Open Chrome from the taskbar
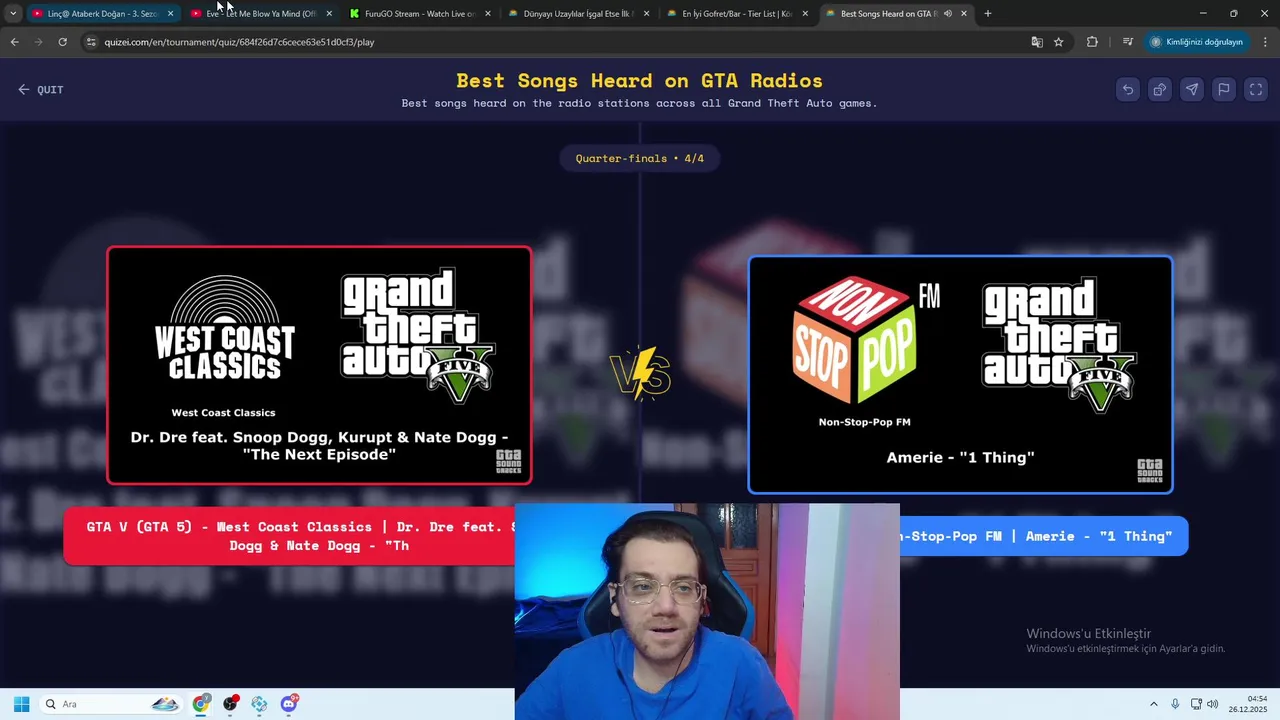1280x720 pixels. point(202,704)
